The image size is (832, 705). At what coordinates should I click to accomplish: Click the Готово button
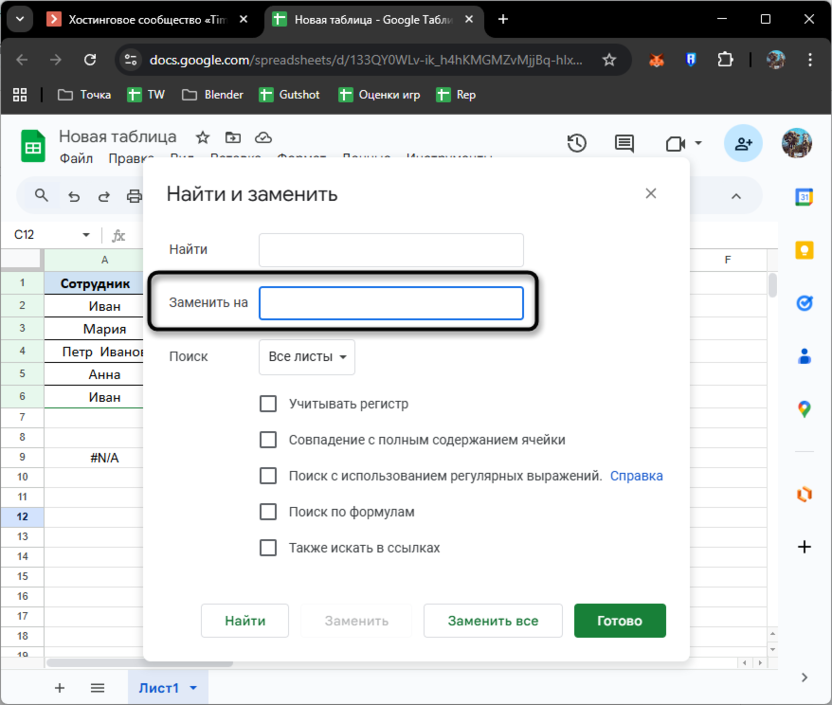[619, 621]
